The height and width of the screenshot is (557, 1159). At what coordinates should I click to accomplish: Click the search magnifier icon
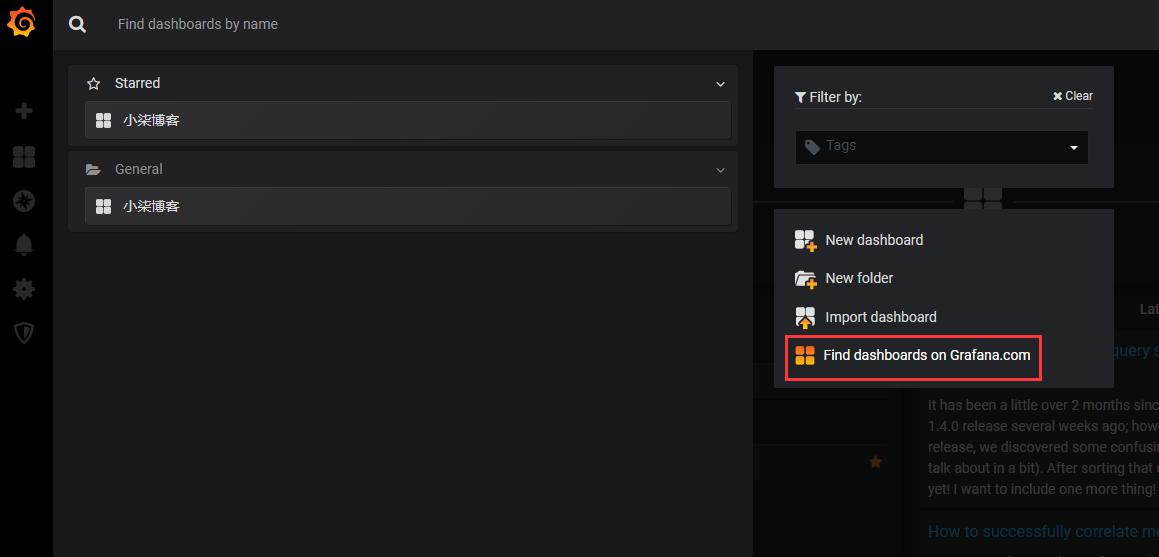78,24
